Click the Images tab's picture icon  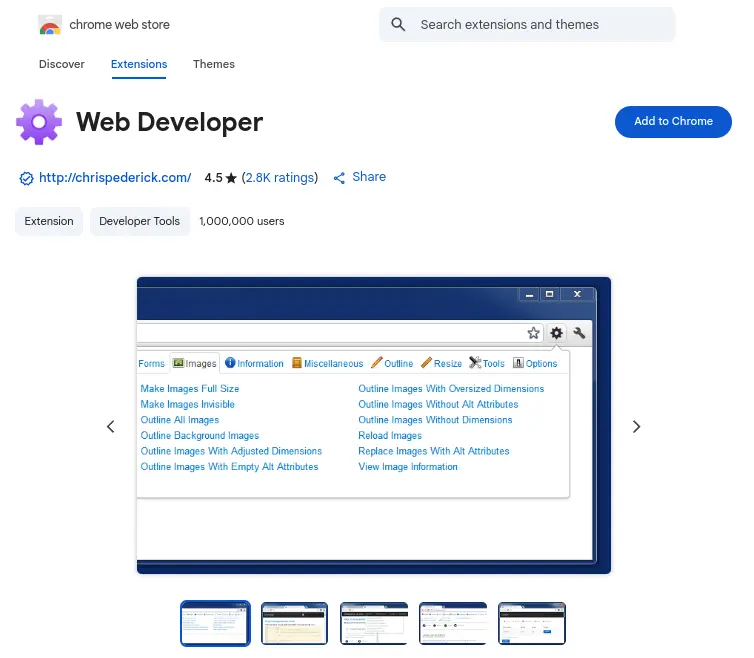pos(178,363)
